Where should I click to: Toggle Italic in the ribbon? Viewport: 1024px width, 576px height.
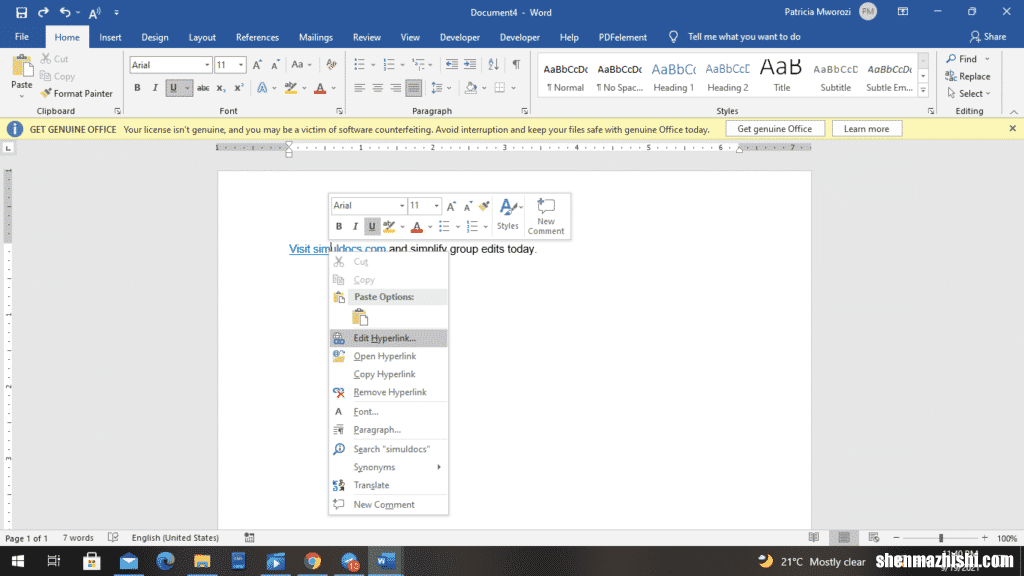click(x=155, y=88)
